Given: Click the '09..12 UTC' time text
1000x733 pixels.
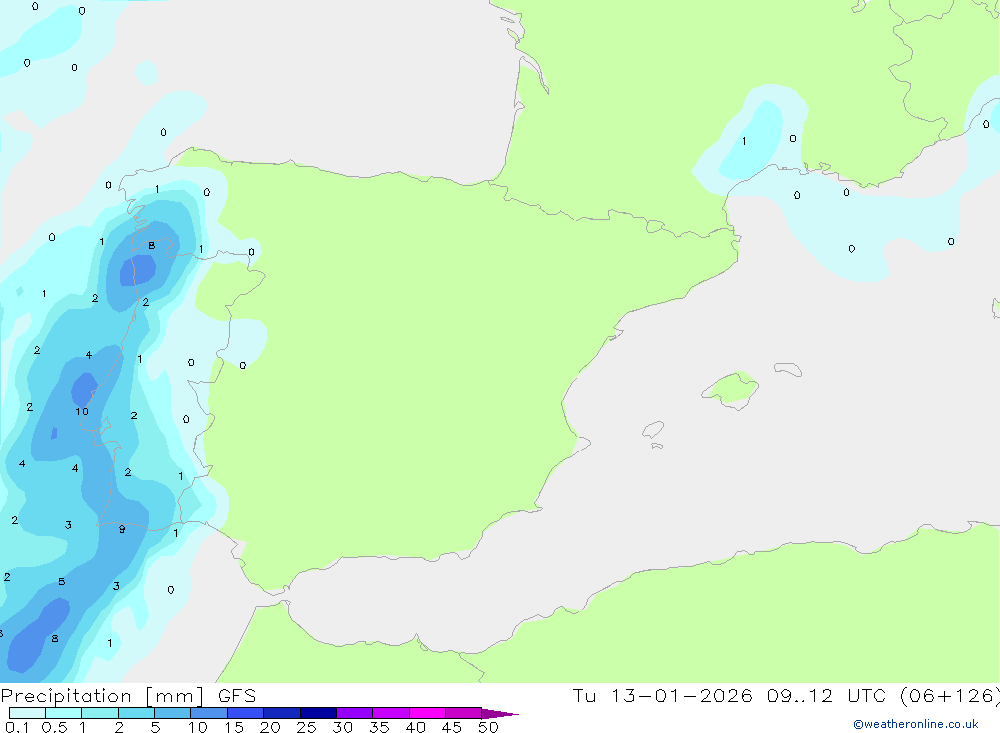Looking at the screenshot, I should tap(827, 696).
